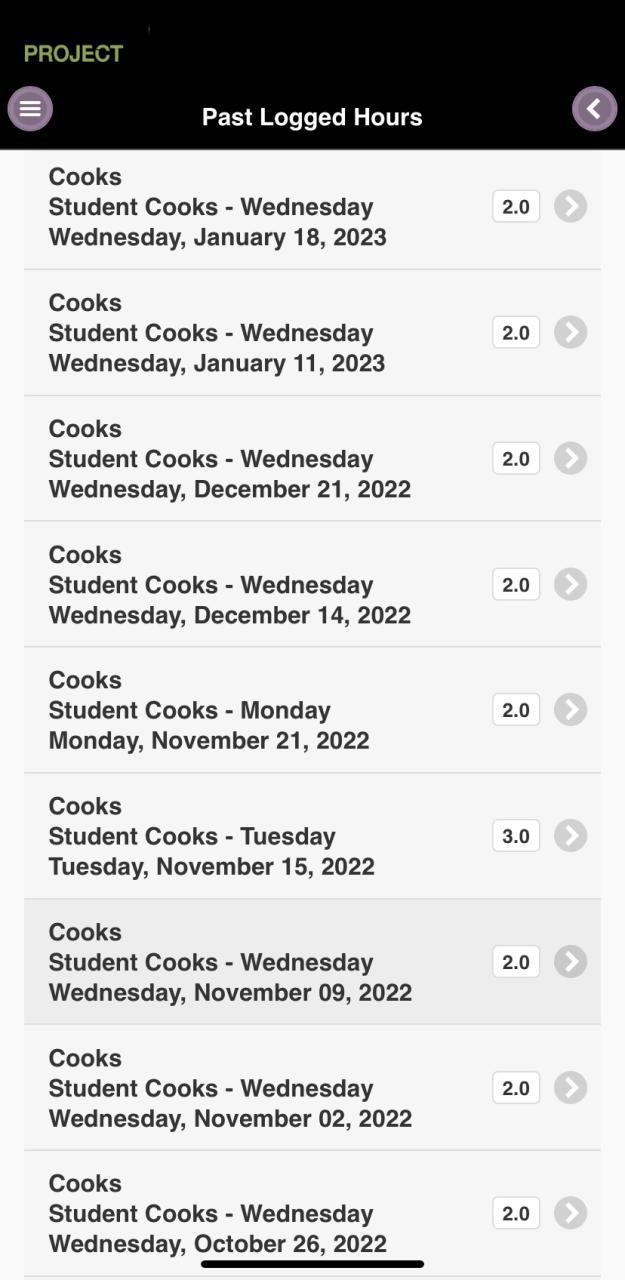Open arrow for January 18, 2023 entry
Image resolution: width=625 pixels, height=1280 pixels.
pyautogui.click(x=570, y=207)
